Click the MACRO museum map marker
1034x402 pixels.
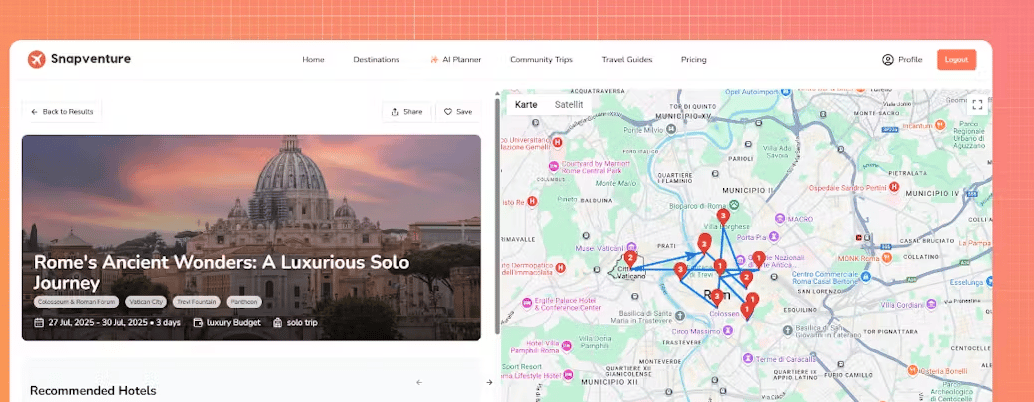(778, 218)
